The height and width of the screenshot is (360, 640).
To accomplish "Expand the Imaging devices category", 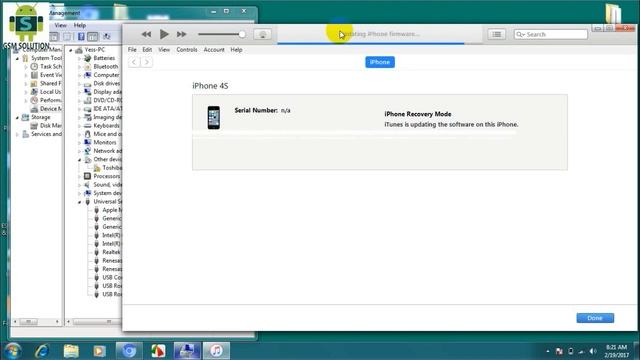I will pos(80,118).
